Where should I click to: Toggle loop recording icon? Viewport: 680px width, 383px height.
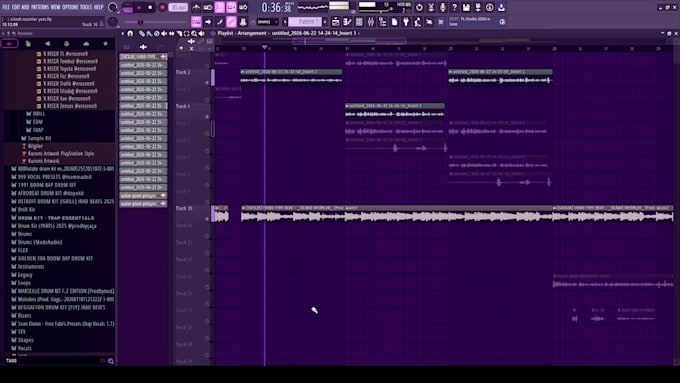(243, 7)
